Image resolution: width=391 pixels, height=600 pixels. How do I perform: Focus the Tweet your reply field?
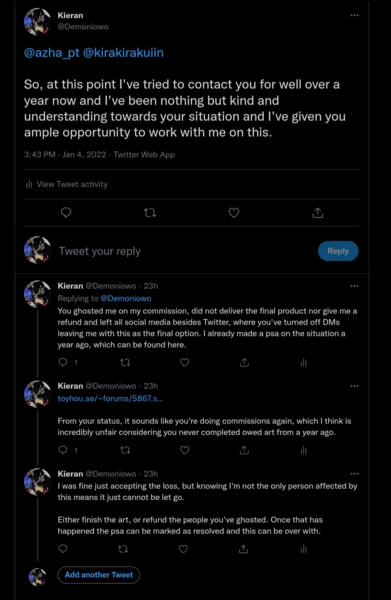point(184,251)
